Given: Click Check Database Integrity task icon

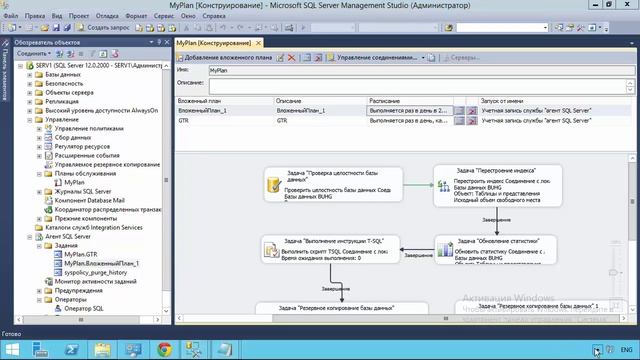Looking at the screenshot, I should [x=274, y=184].
